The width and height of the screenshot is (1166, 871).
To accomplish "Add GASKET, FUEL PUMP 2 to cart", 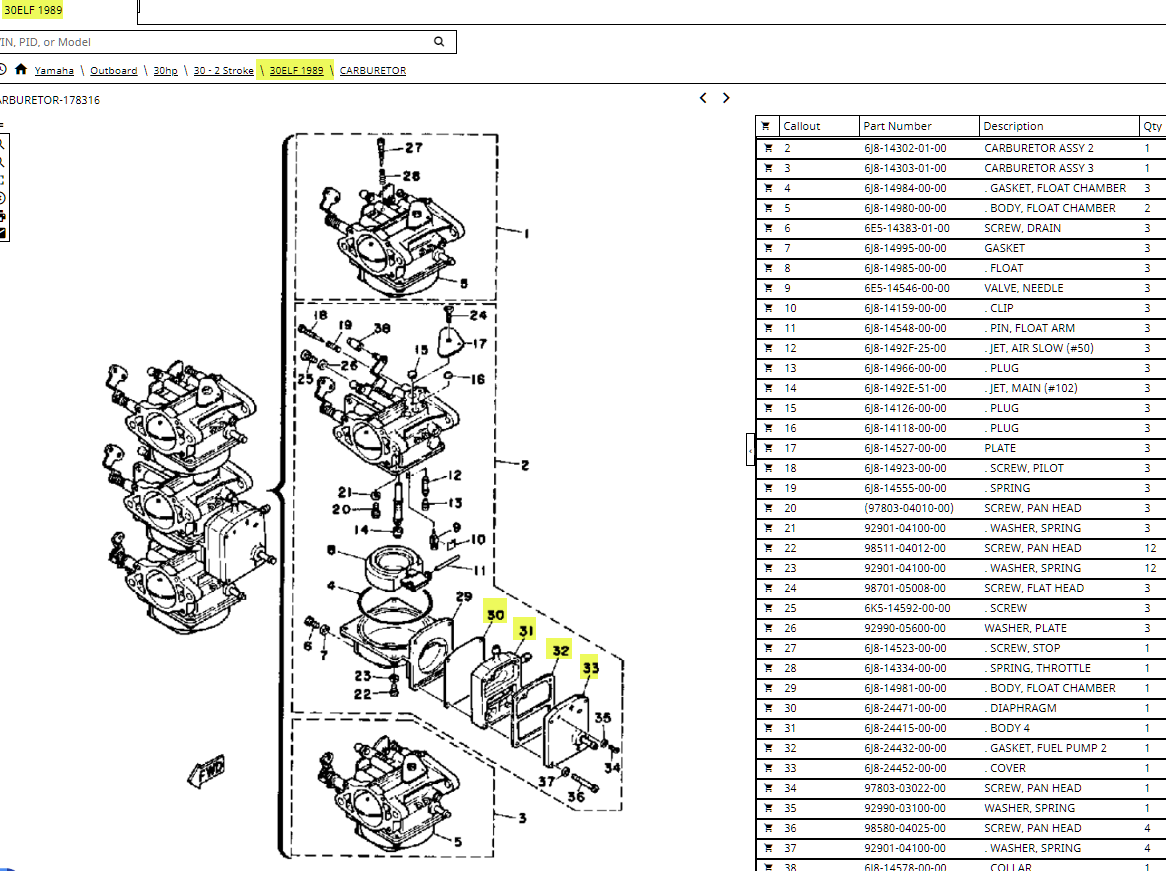I will click(x=767, y=748).
